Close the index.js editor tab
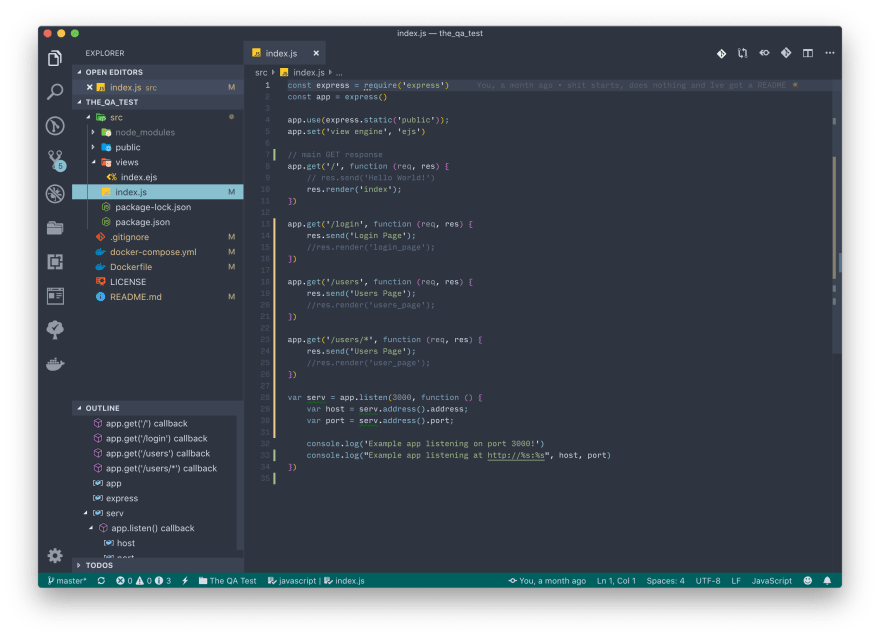The height and width of the screenshot is (638, 880). [316, 53]
